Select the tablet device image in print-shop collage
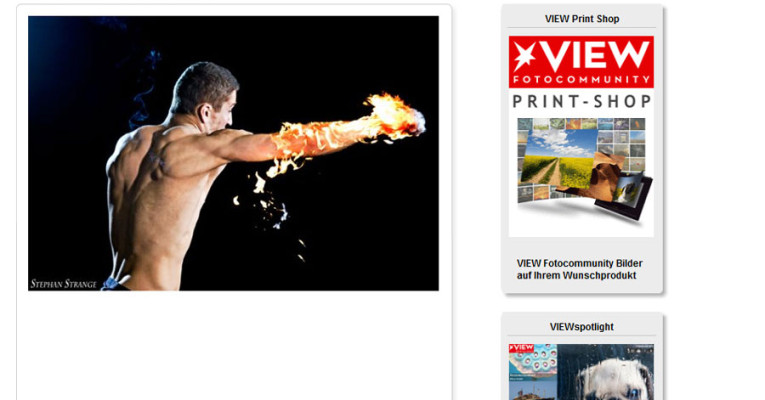 click(625, 197)
